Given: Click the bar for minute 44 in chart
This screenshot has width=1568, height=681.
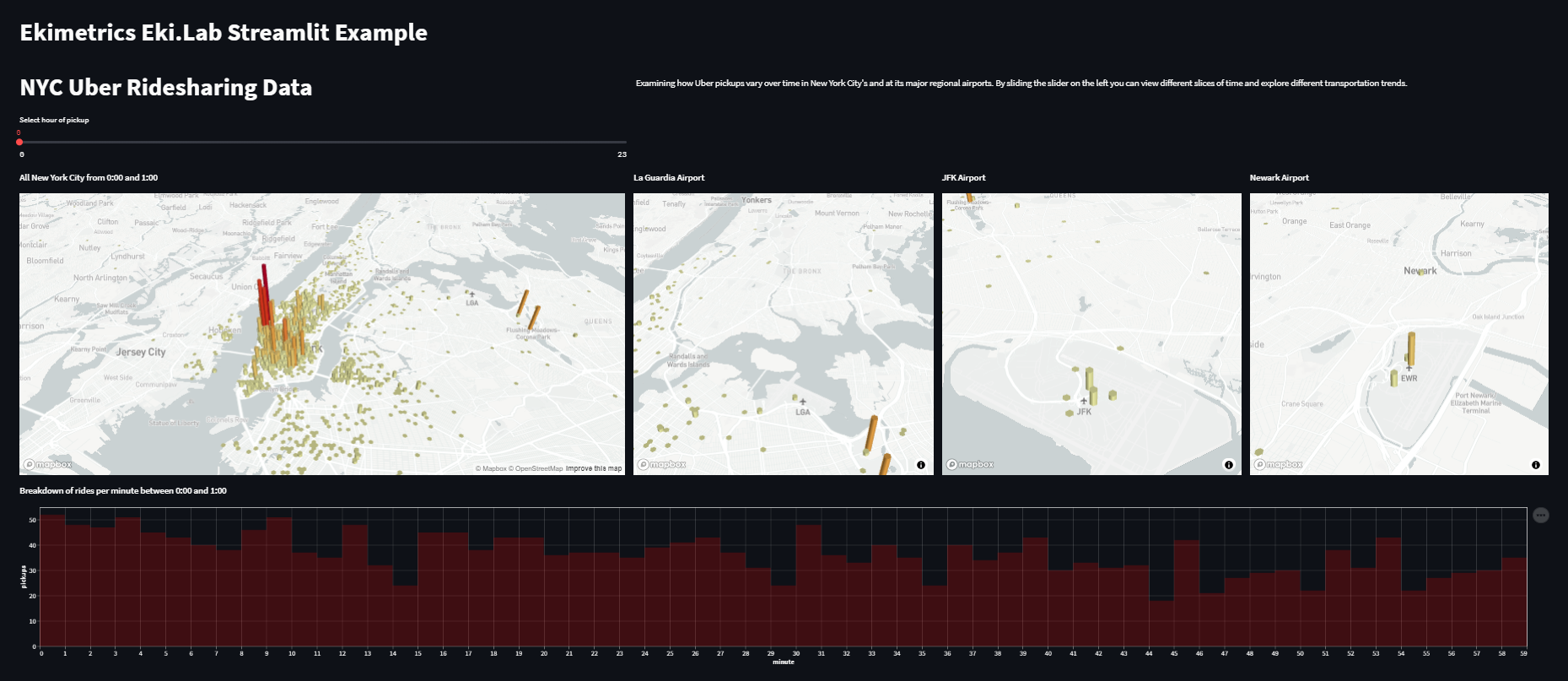Looking at the screenshot, I should pyautogui.click(x=1161, y=624).
